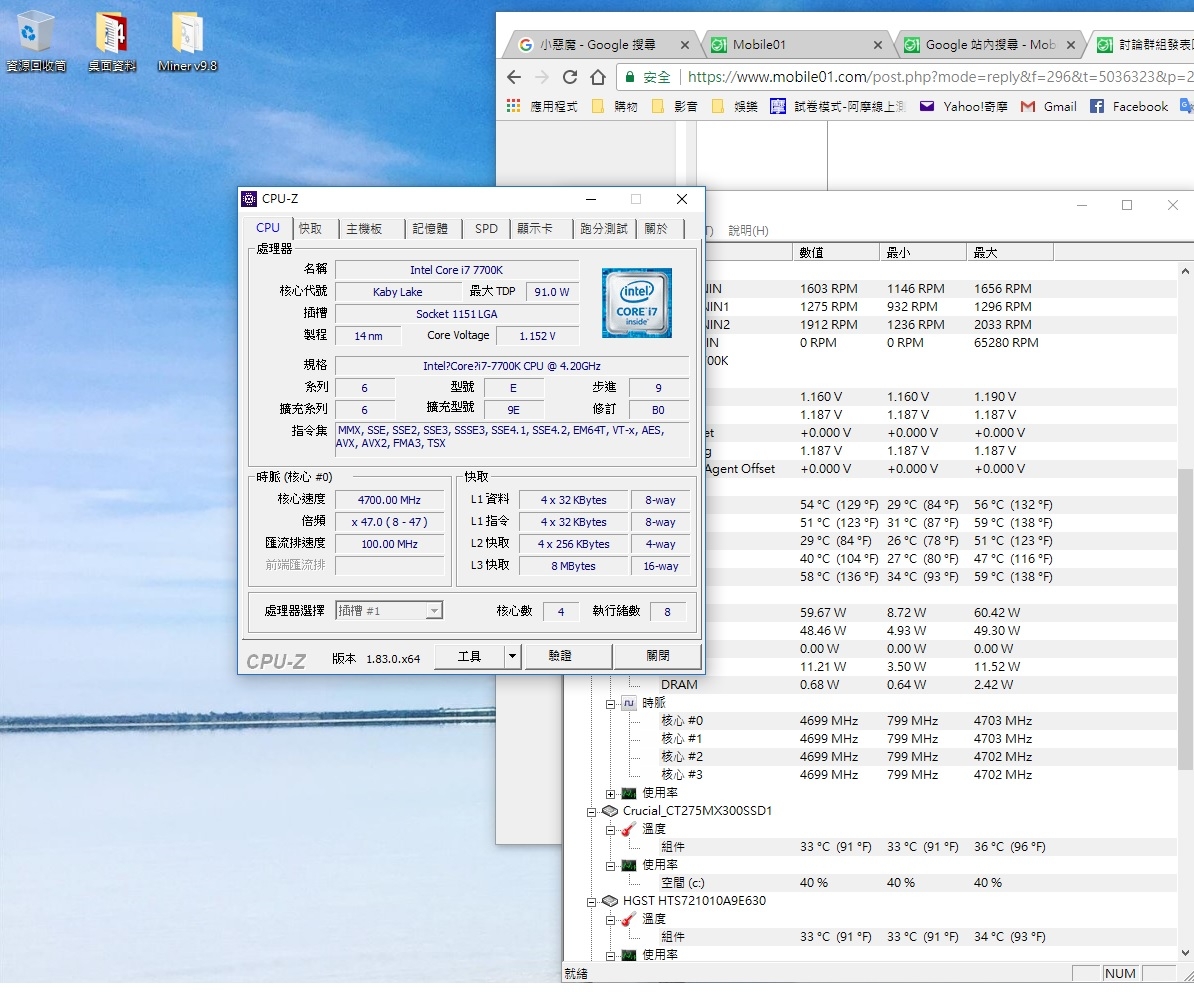Open the 主機板 tab in CPU-Z

[364, 228]
